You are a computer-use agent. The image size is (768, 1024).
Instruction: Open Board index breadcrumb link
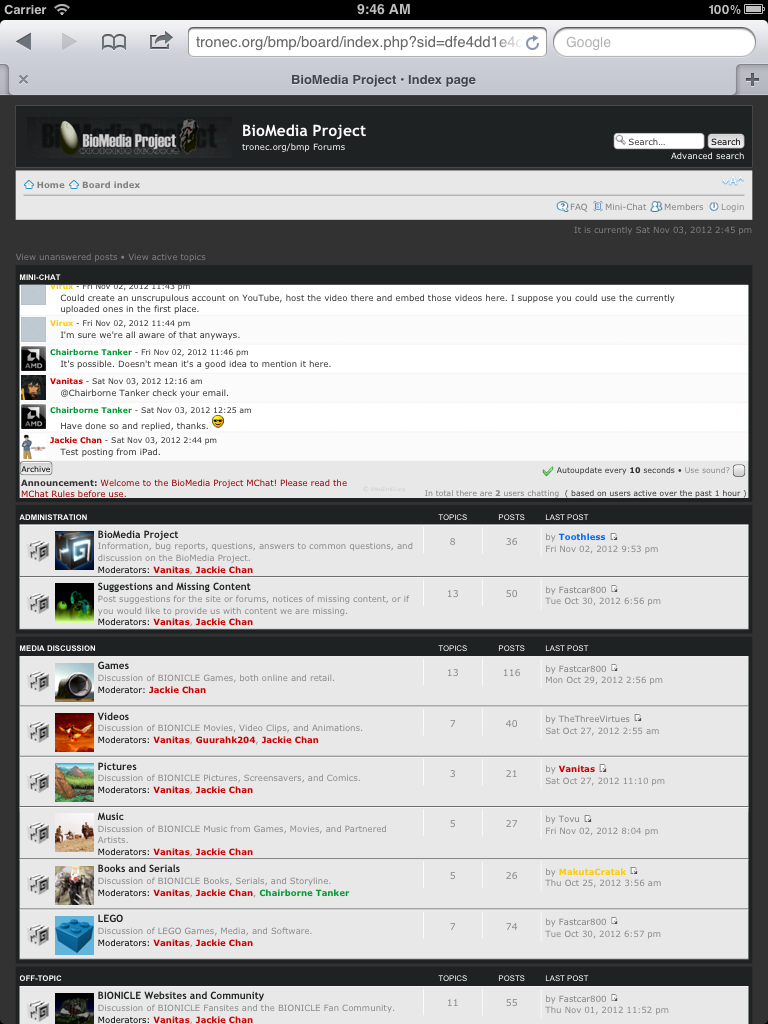click(111, 185)
